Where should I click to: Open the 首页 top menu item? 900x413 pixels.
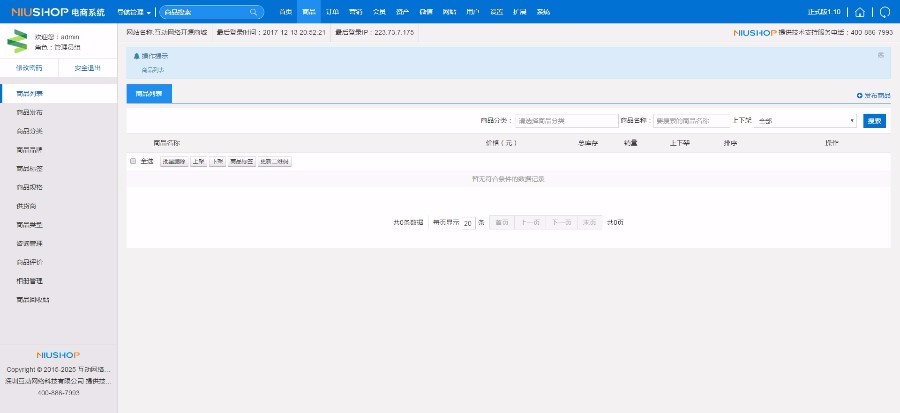click(285, 12)
